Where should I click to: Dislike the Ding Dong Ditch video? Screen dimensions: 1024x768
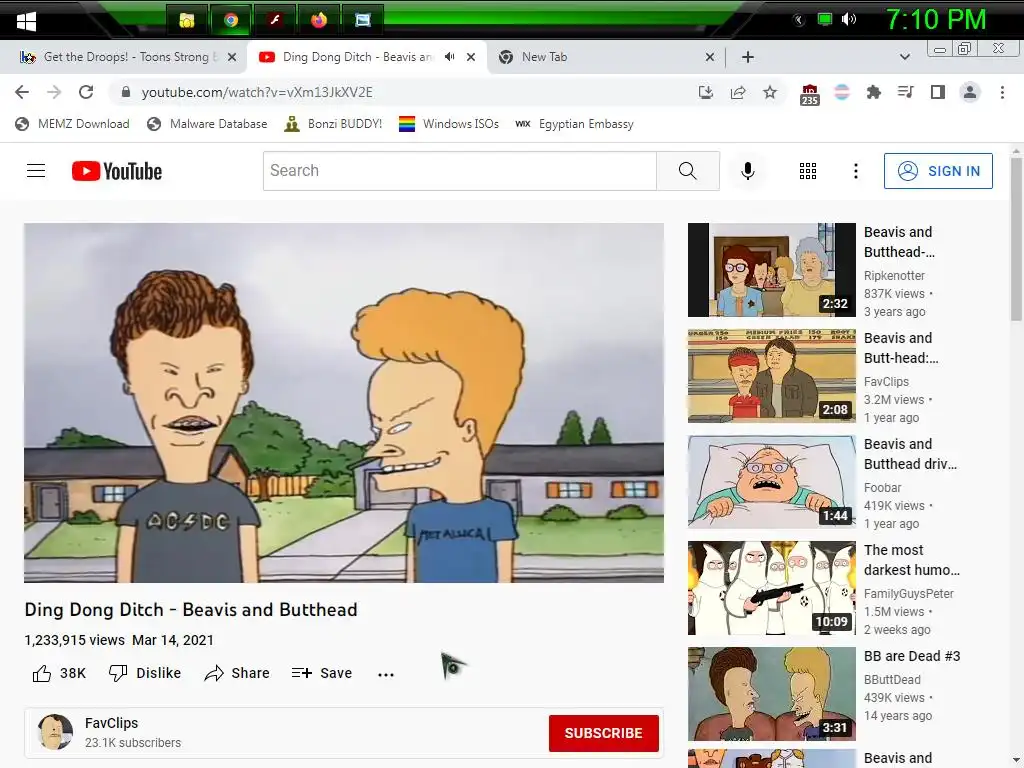145,673
